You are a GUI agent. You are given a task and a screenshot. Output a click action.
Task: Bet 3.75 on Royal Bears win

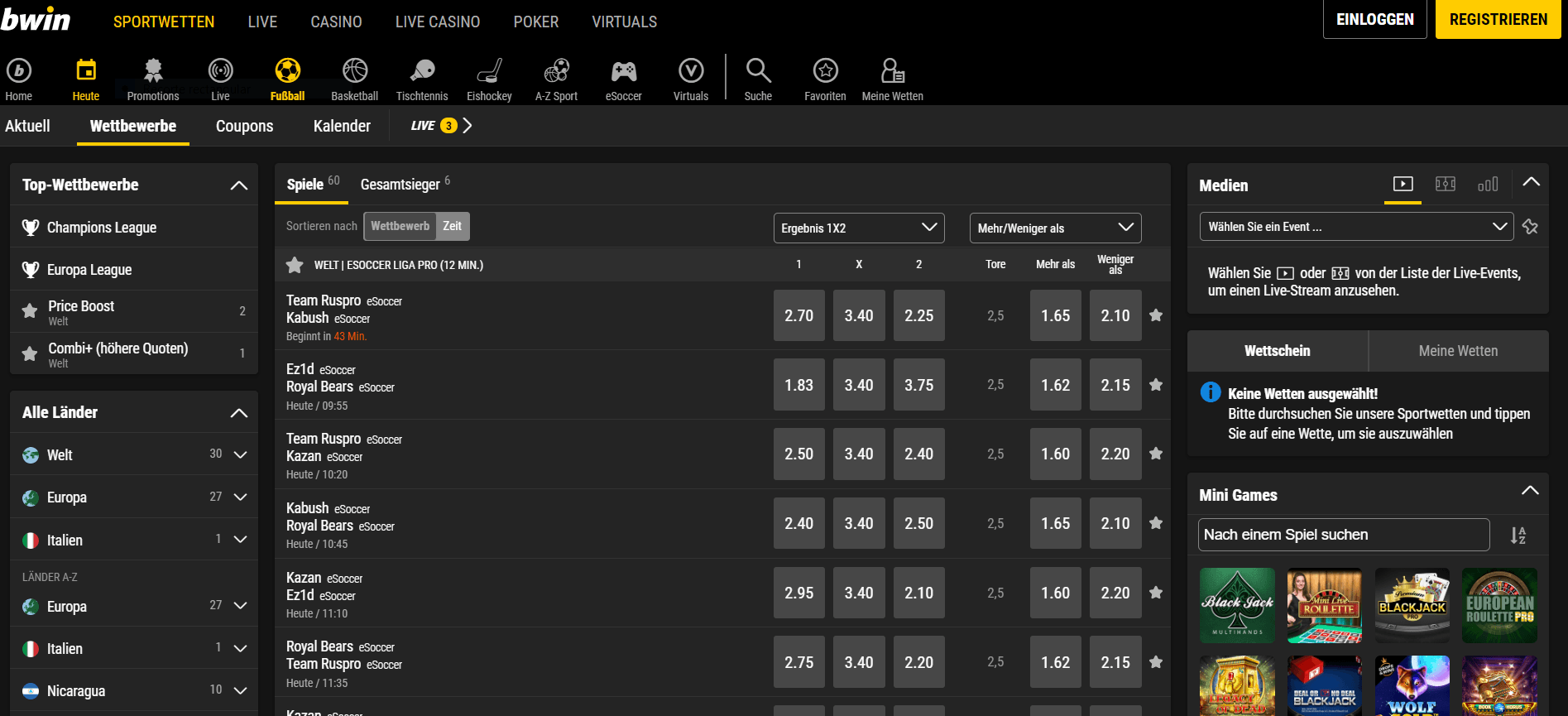pos(918,385)
